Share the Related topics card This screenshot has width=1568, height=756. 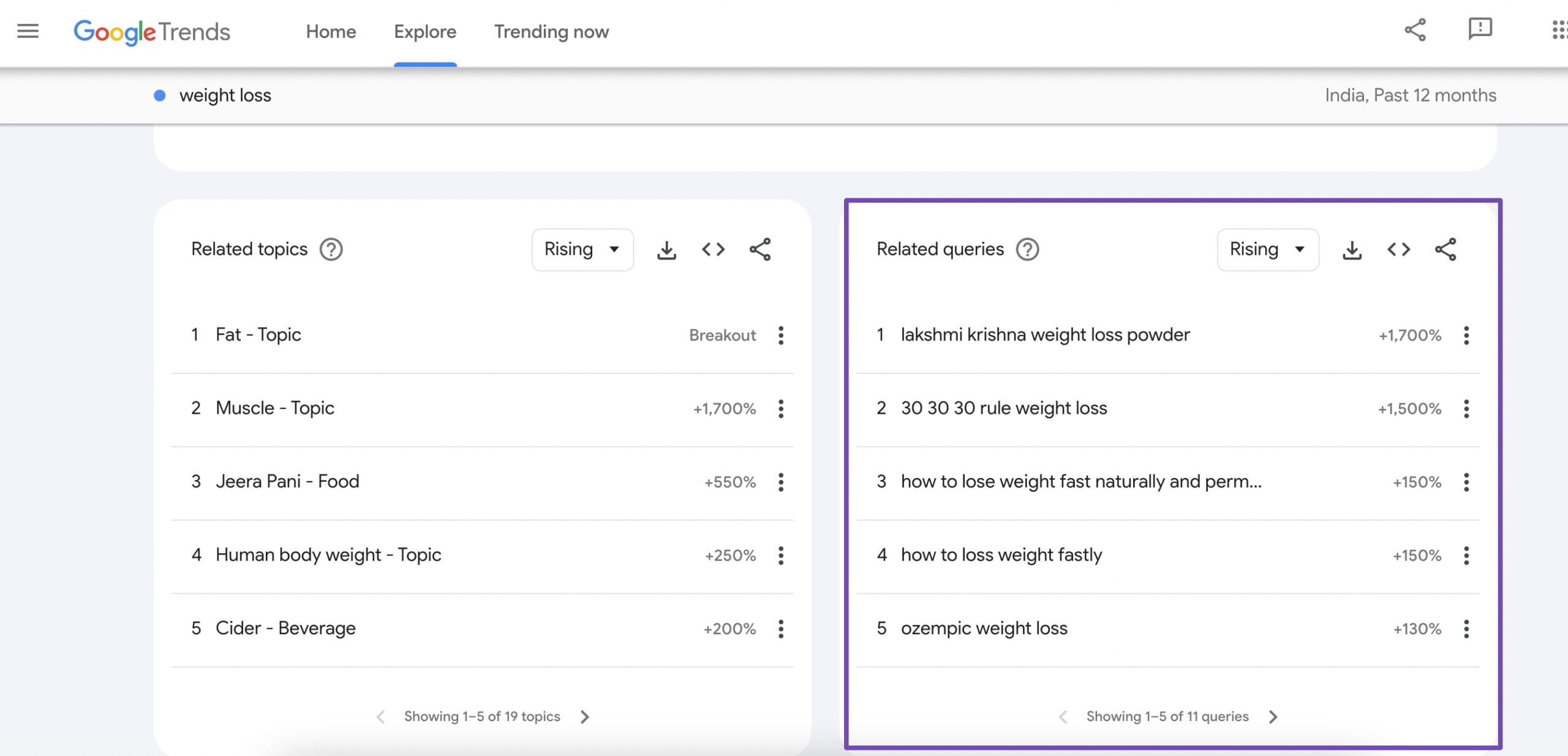760,249
